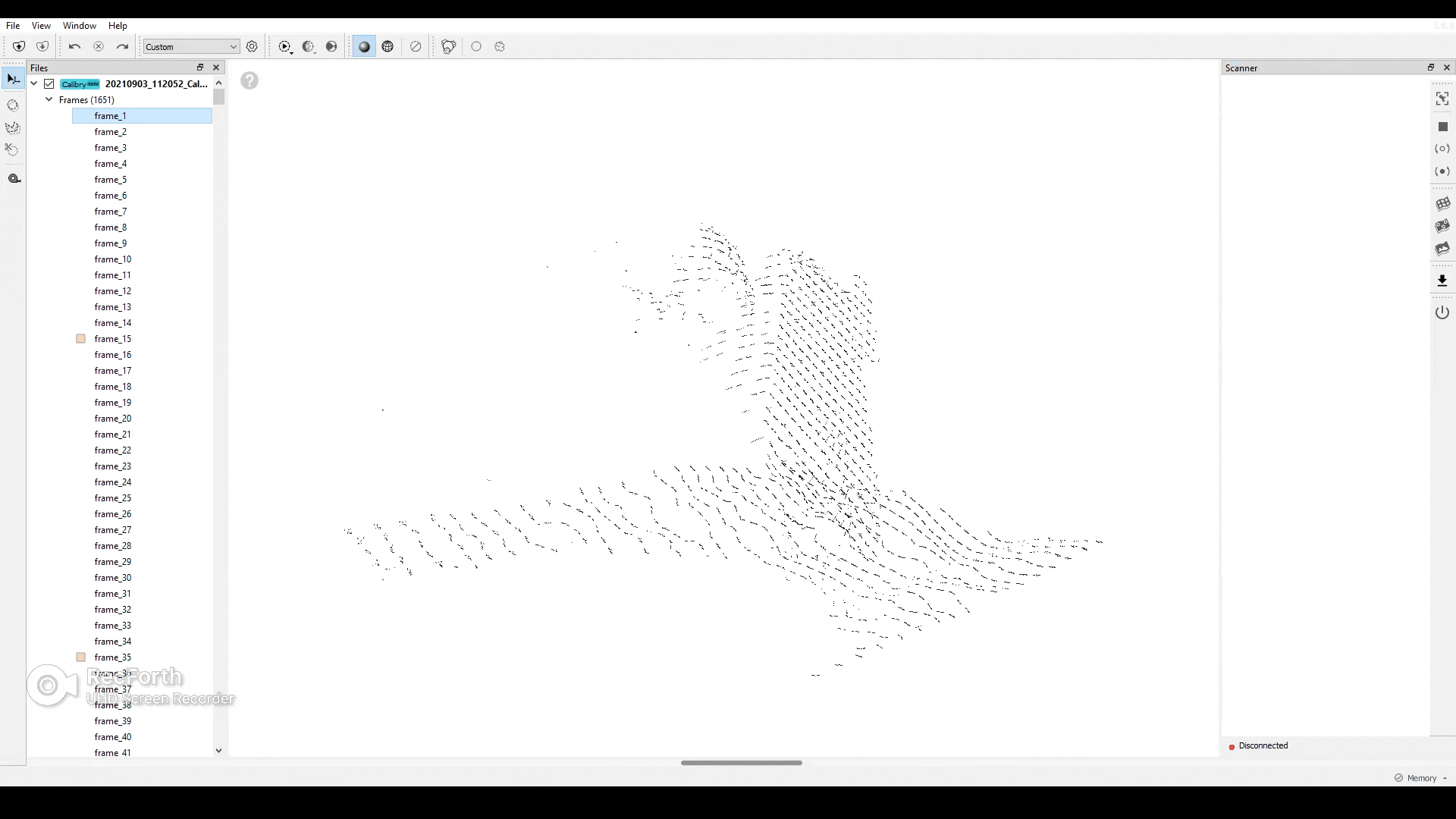Click the fit-to-view icon in Scanner panel

click(x=1443, y=99)
